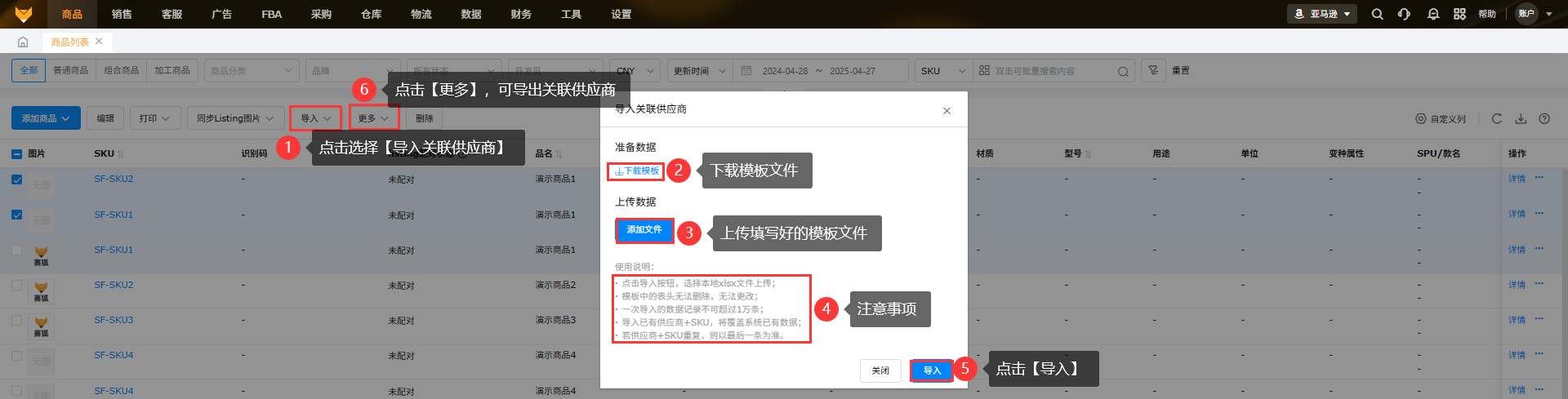Open the 品牌 dropdown
The image size is (1568, 399).
(353, 71)
